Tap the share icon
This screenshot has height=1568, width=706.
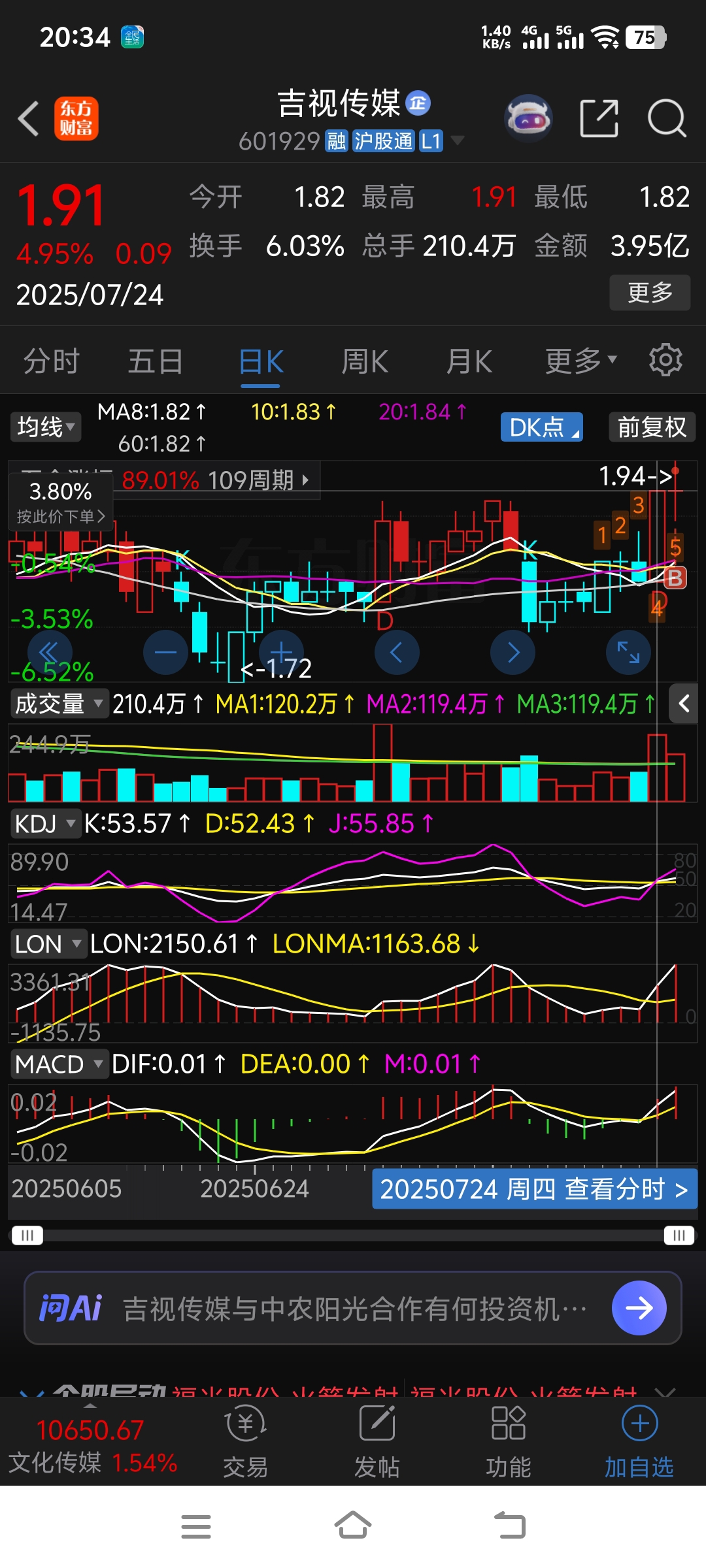coord(599,119)
